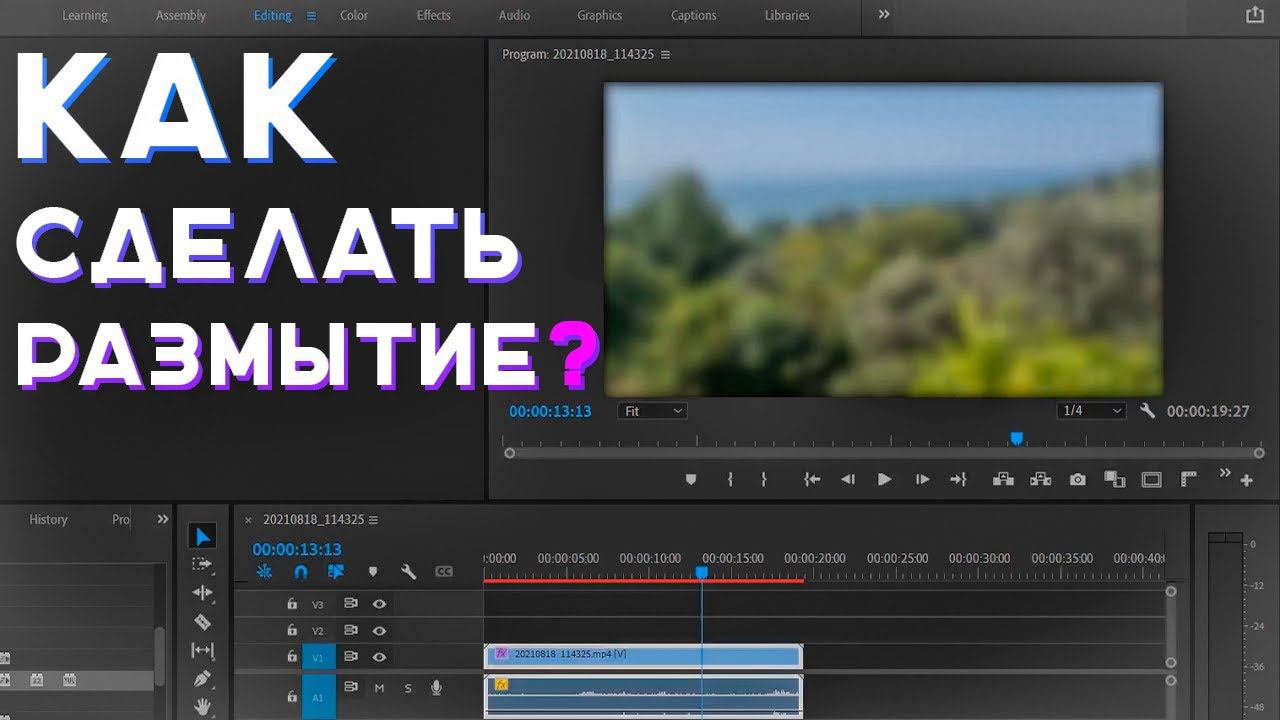
Task: Open the Editing workspace options menu
Action: click(x=311, y=16)
